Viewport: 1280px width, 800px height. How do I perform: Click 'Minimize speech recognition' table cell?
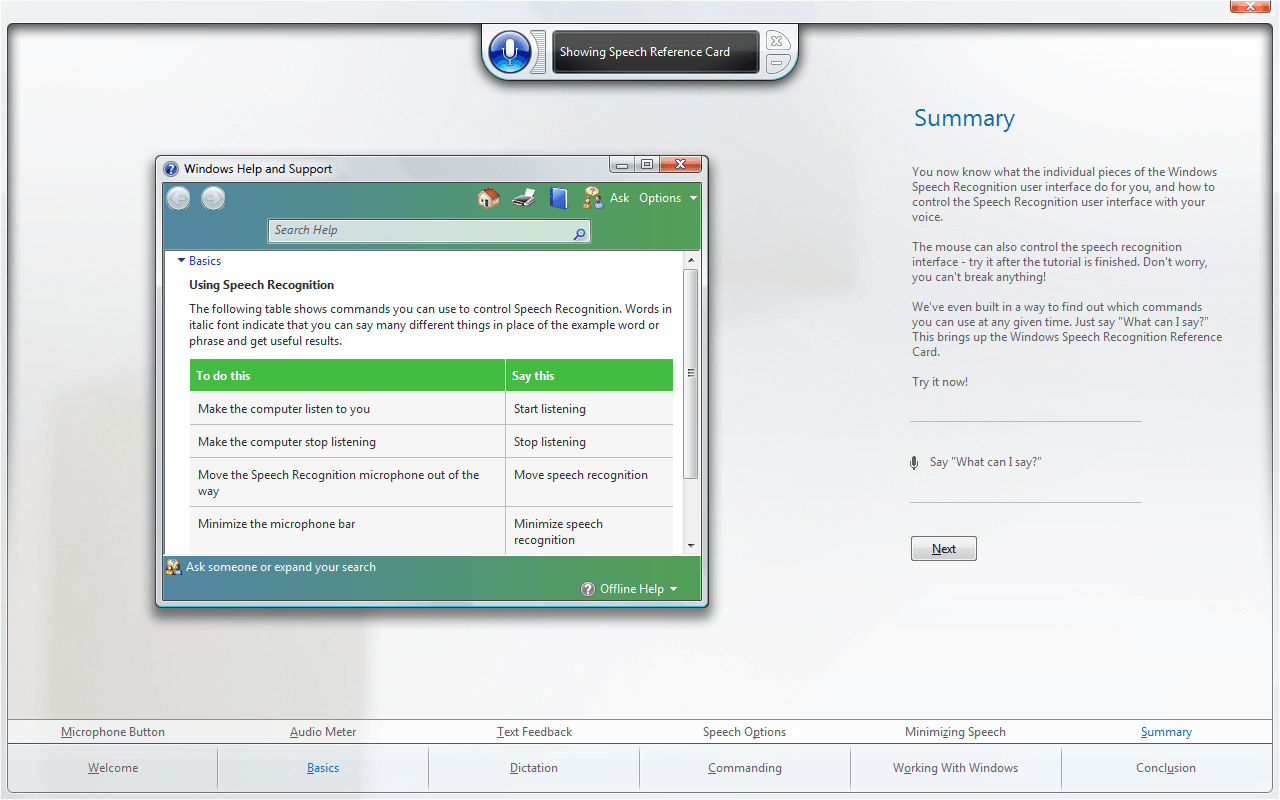(x=589, y=531)
